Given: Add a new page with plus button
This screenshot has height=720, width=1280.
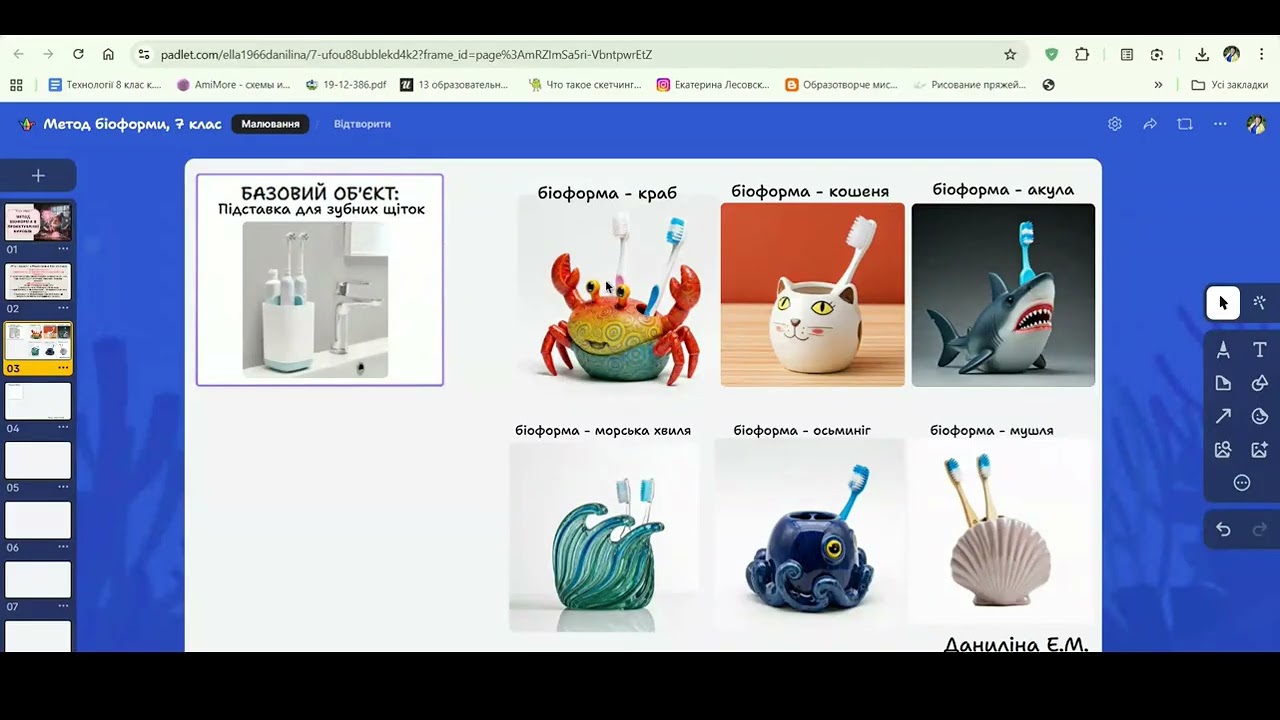Looking at the screenshot, I should 38,176.
